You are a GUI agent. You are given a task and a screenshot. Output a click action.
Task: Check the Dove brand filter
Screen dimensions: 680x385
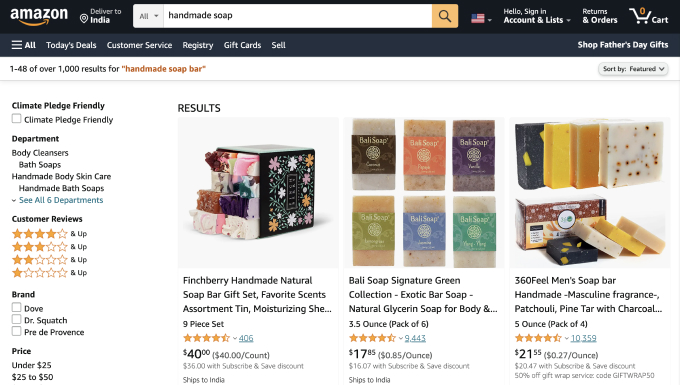pos(16,307)
